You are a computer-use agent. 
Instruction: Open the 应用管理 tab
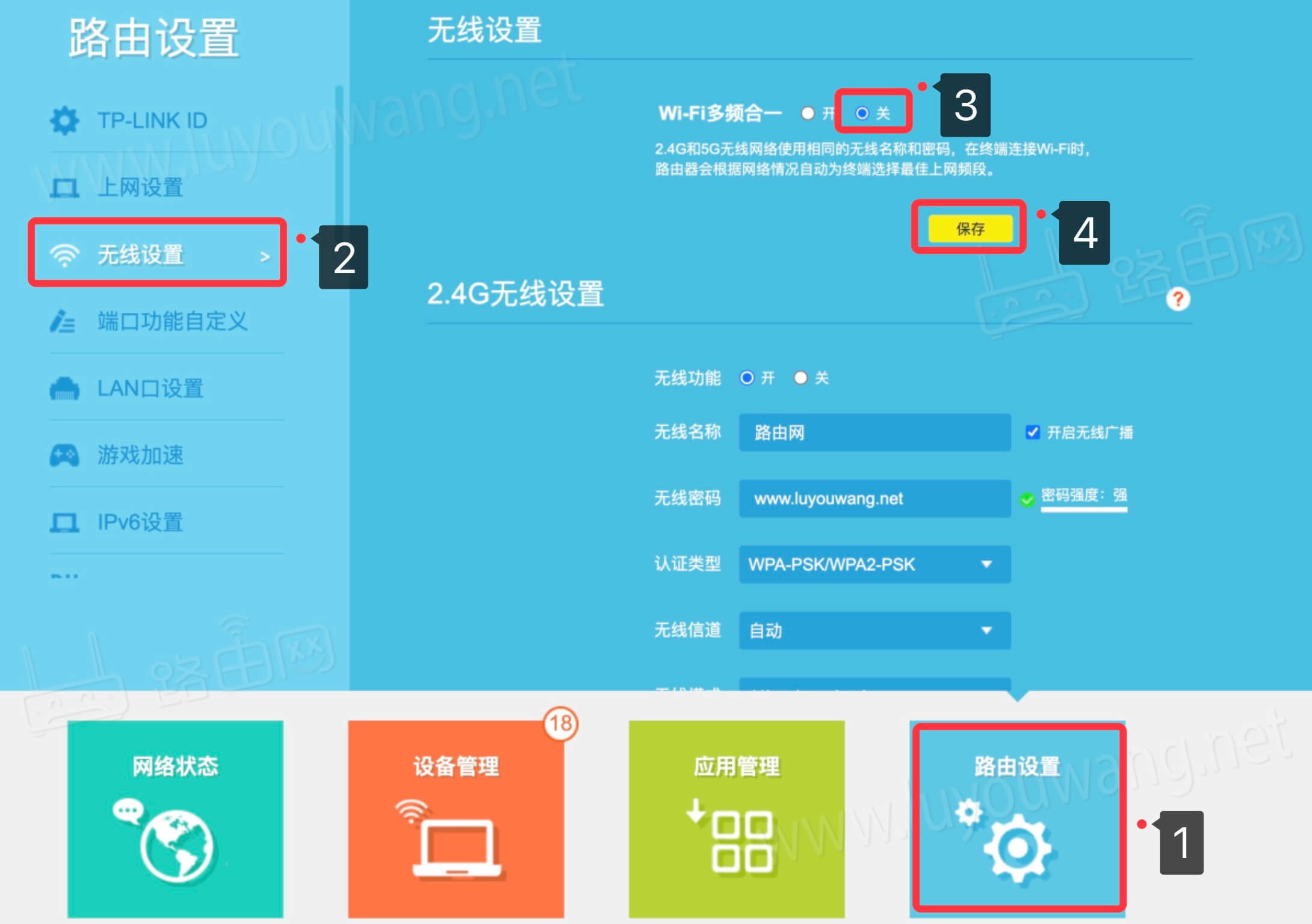tap(737, 818)
